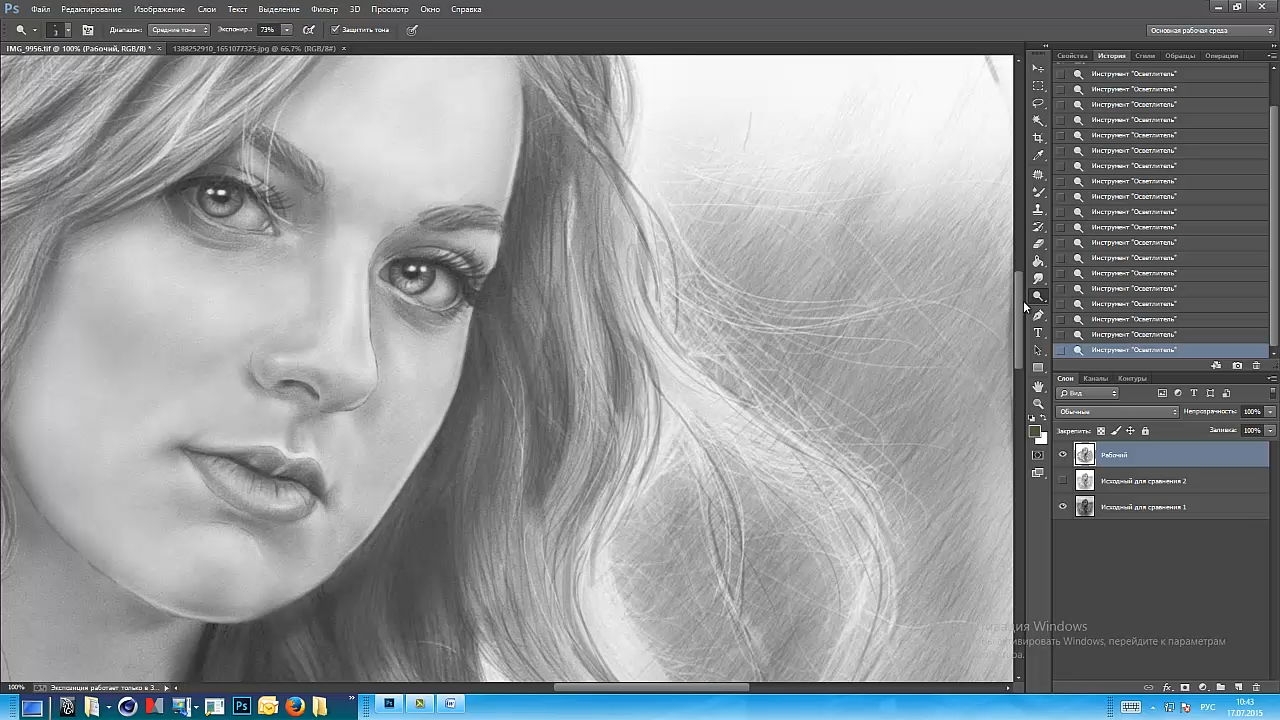Select the Hand tool
Screen dimensions: 1280x720
click(1038, 386)
